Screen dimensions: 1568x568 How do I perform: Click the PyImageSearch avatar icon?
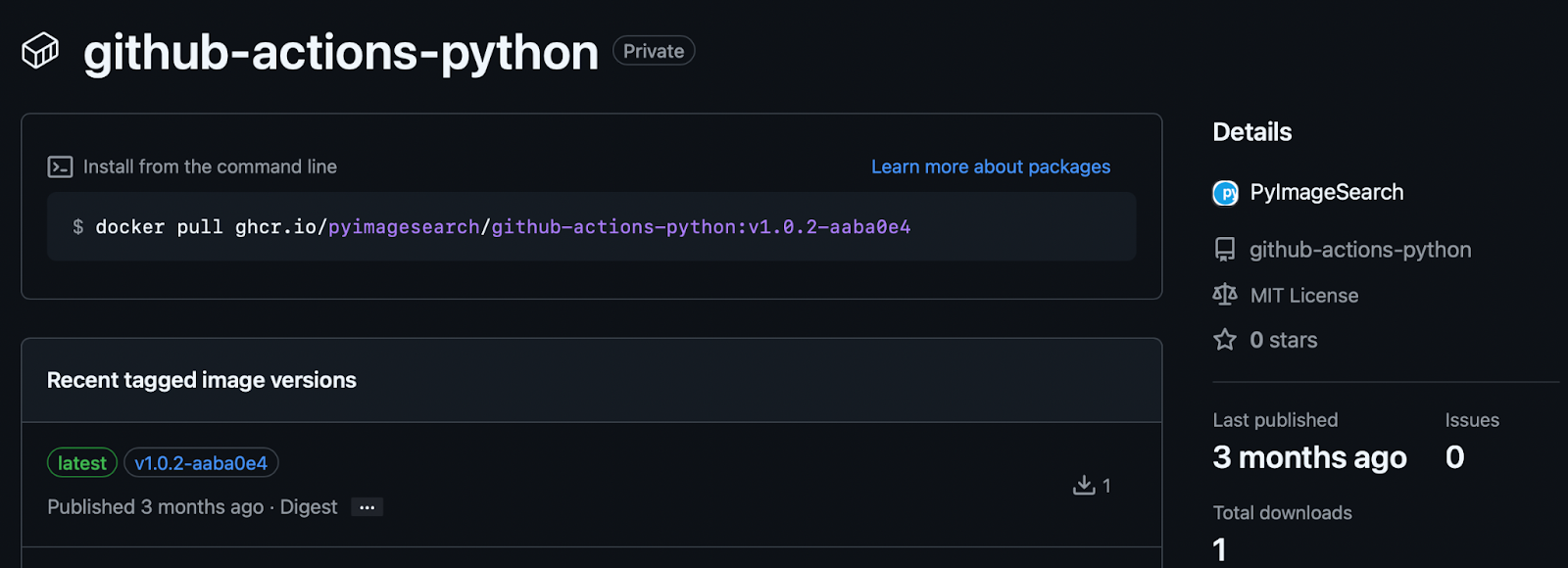[x=1225, y=193]
